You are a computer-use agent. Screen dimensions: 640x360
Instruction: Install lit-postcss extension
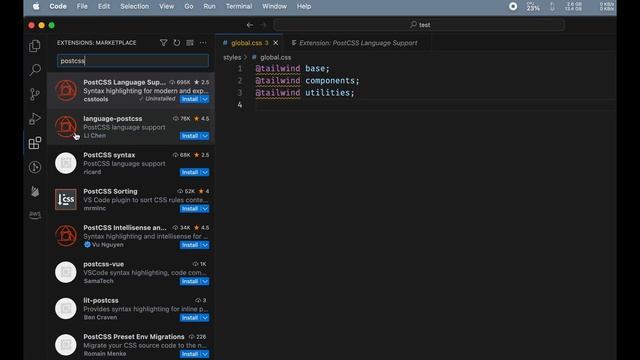(190, 317)
